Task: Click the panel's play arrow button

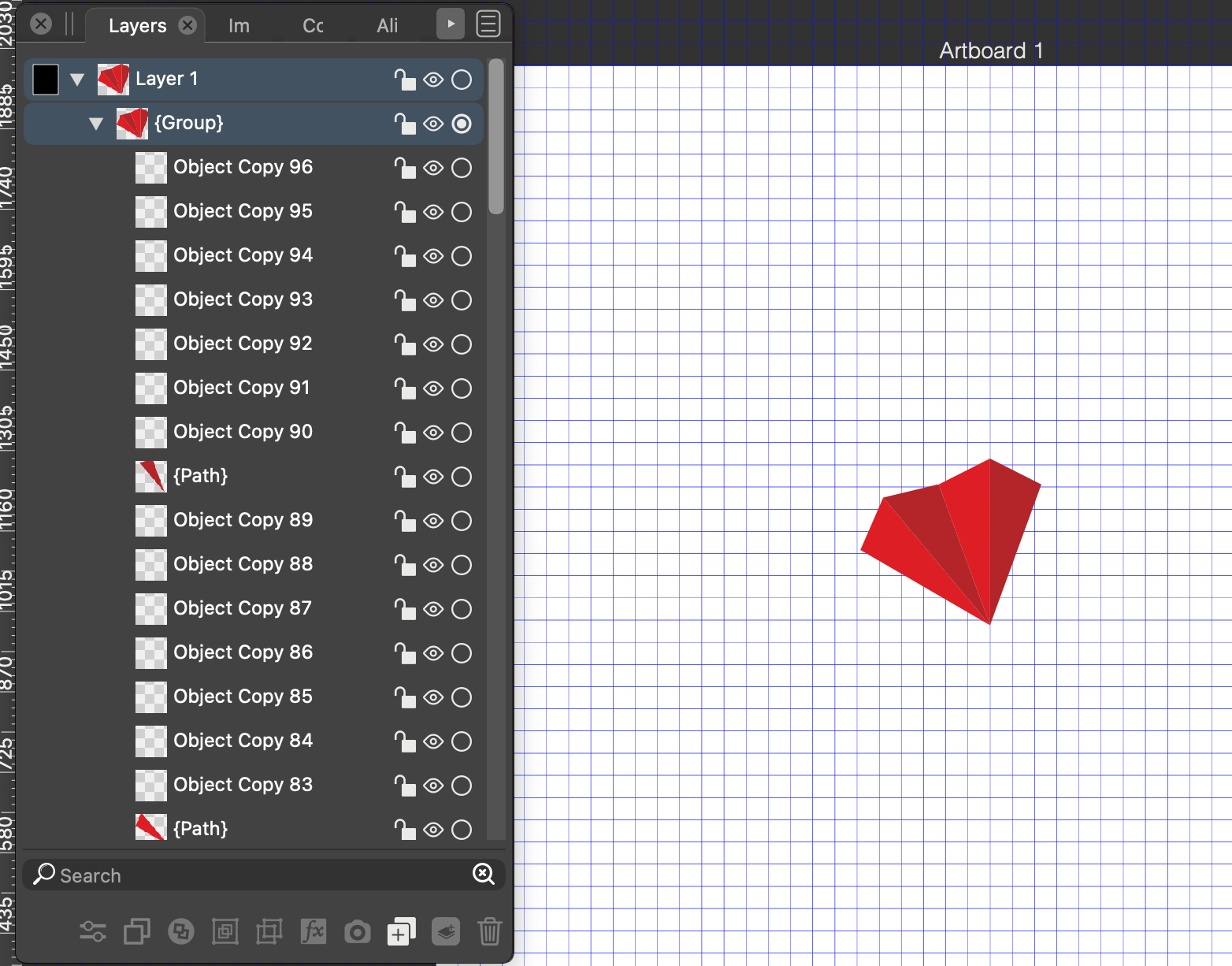Action: [451, 24]
